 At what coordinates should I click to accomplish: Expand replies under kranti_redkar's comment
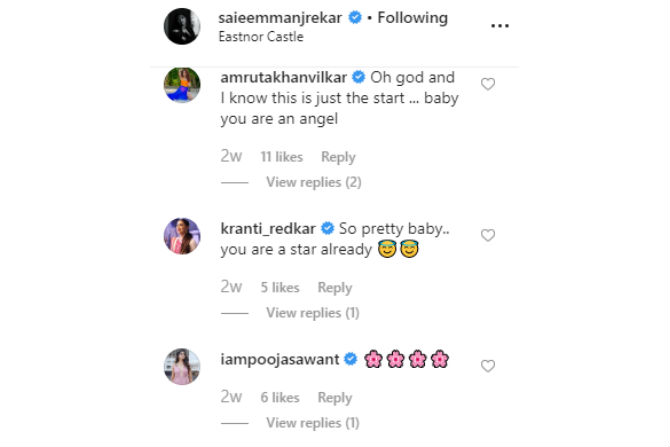point(312,313)
